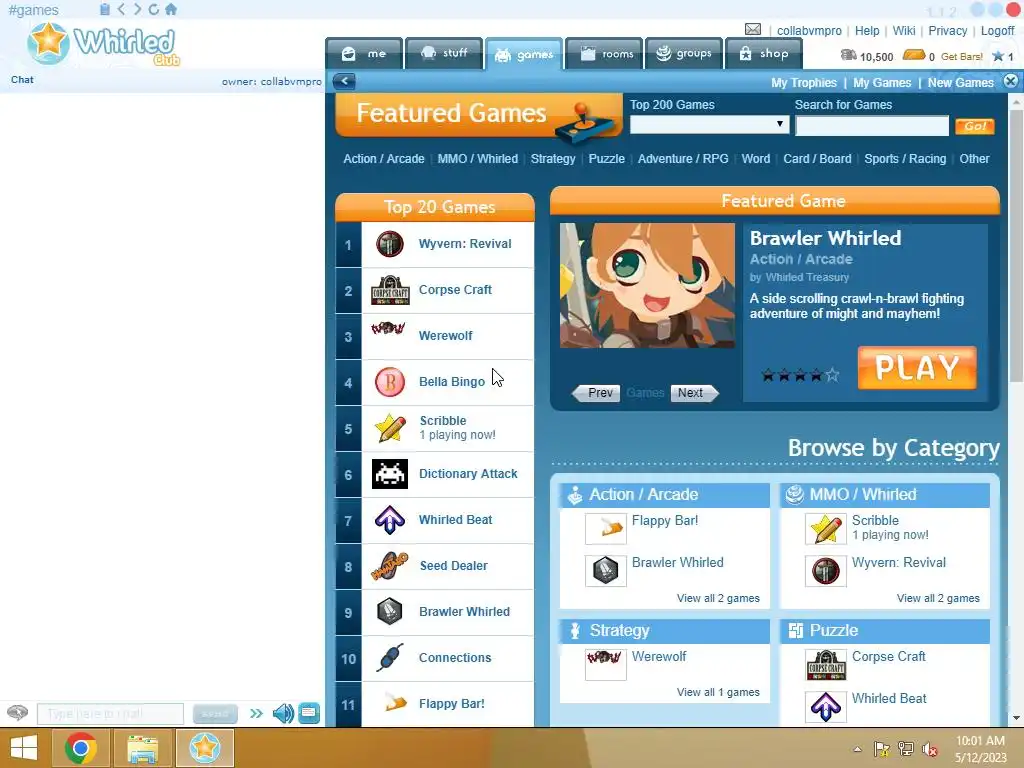
Task: Click the orange PLAY button
Action: click(917, 368)
